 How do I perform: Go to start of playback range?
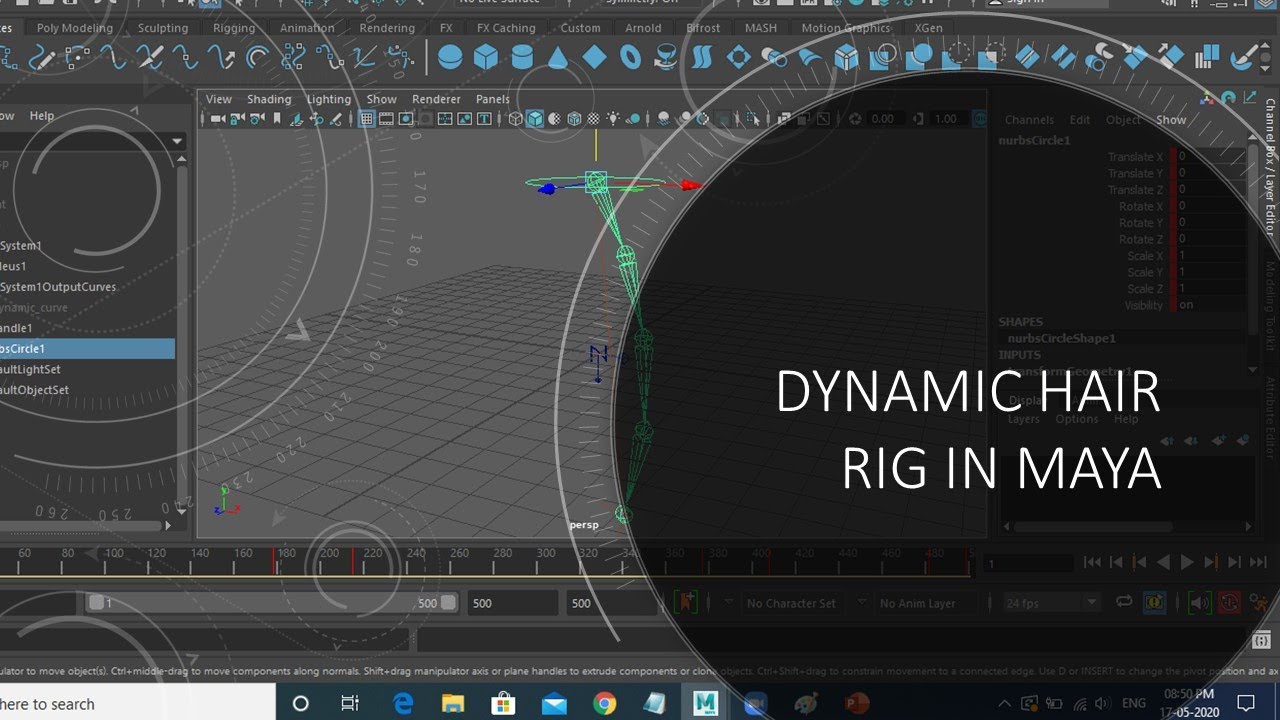(1092, 563)
